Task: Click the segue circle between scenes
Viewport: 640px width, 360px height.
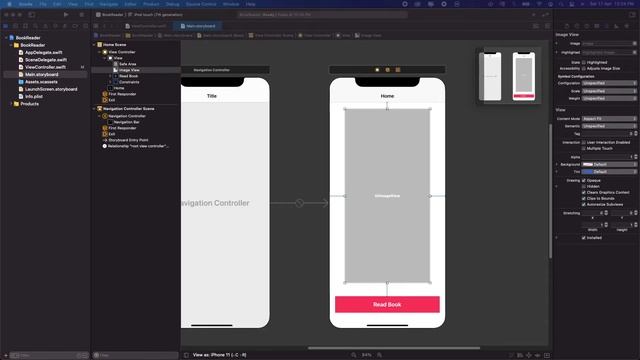Action: [x=300, y=203]
